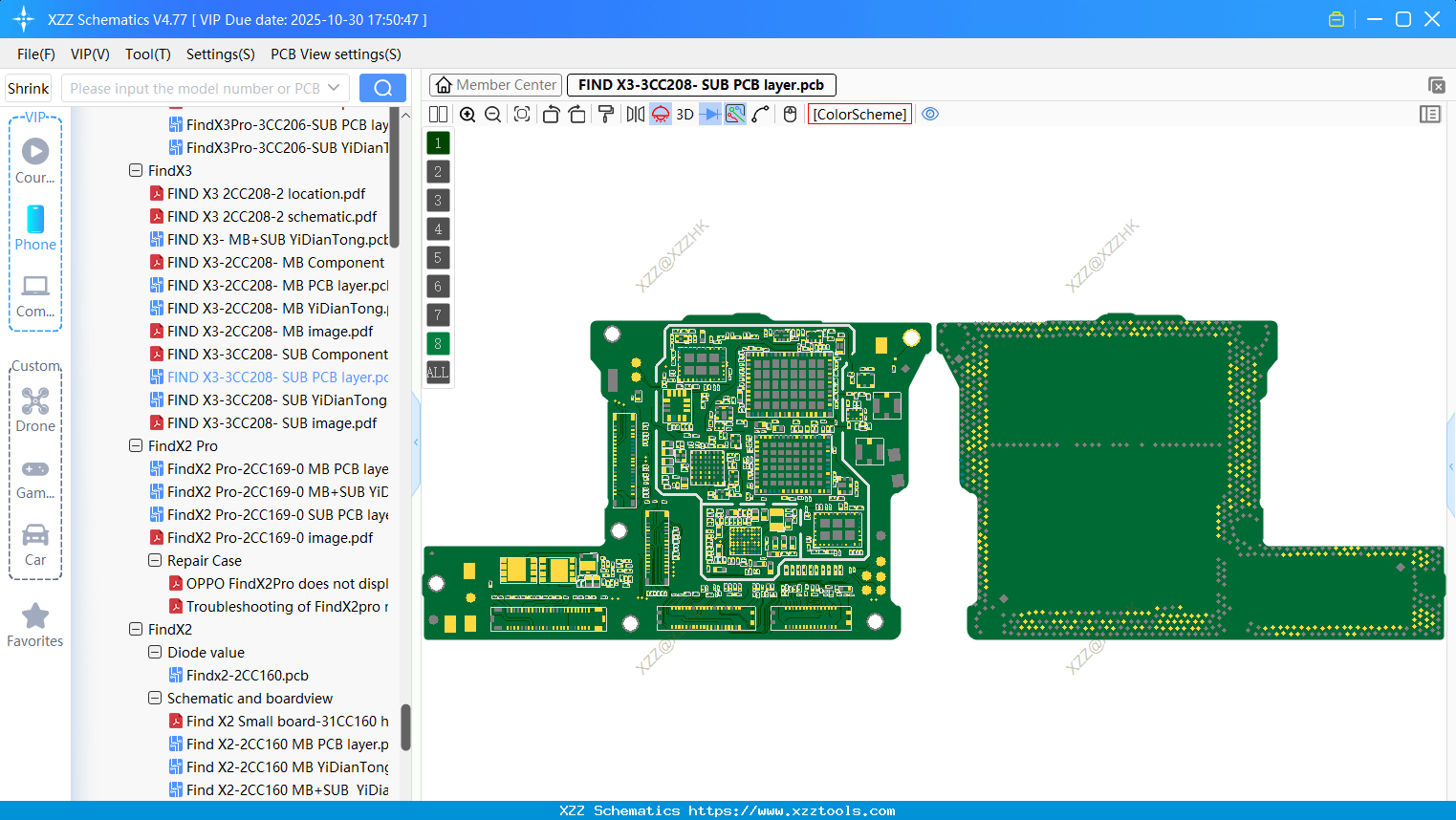Rotate the board counter-clockwise

coord(551,115)
